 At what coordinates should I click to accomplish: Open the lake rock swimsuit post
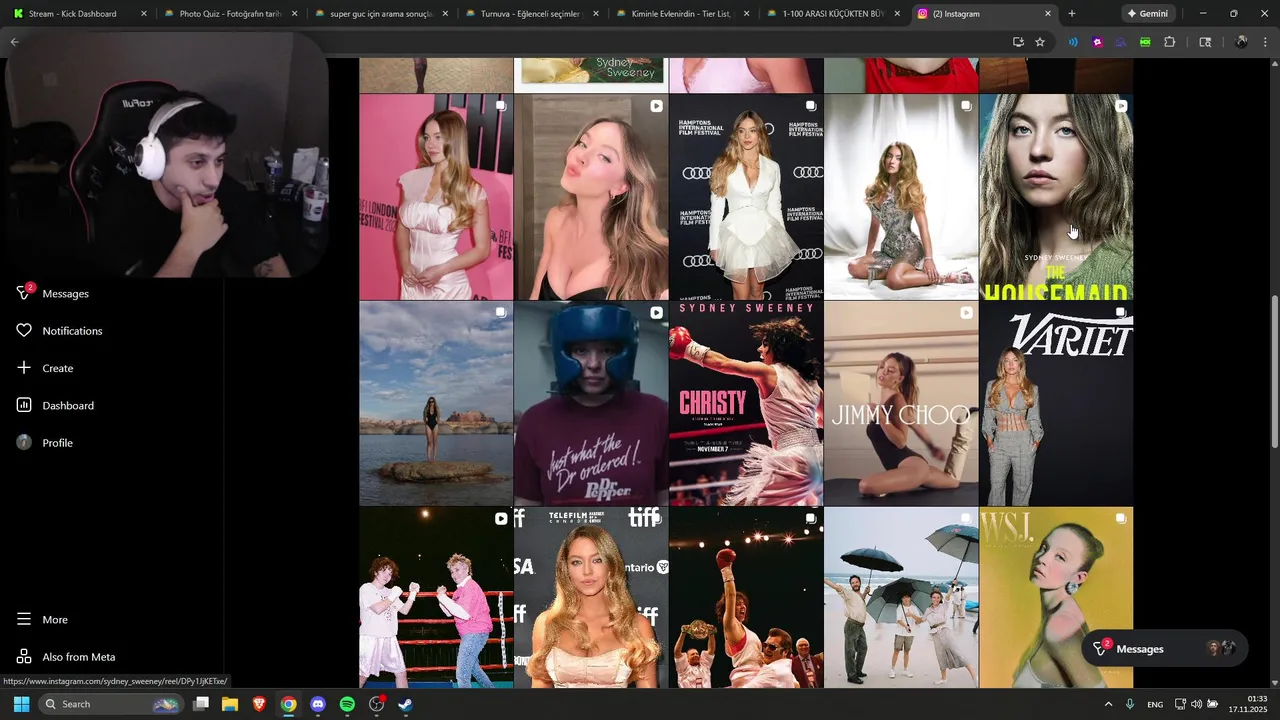pyautogui.click(x=436, y=404)
